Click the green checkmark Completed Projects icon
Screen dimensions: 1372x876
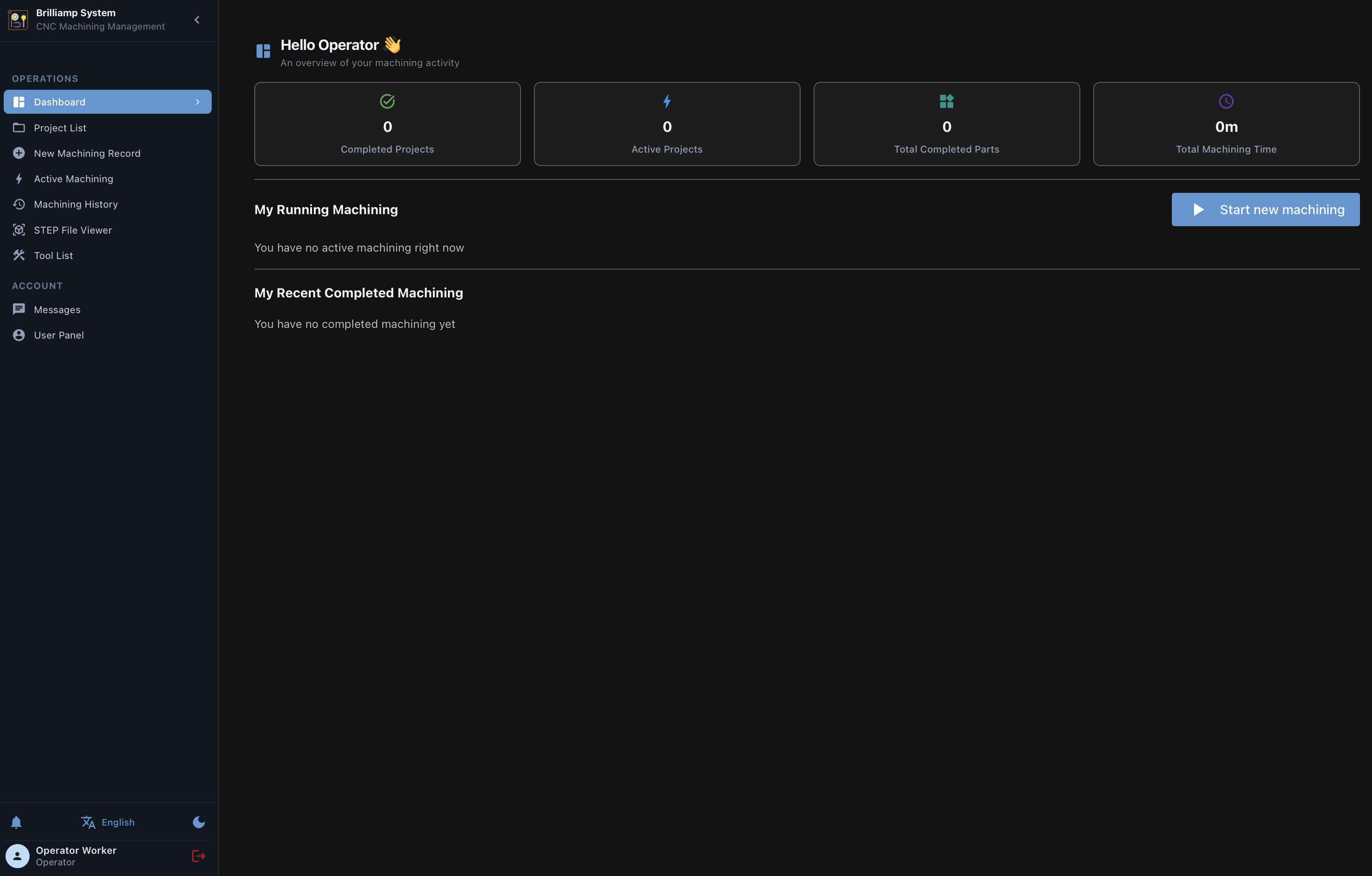tap(387, 101)
